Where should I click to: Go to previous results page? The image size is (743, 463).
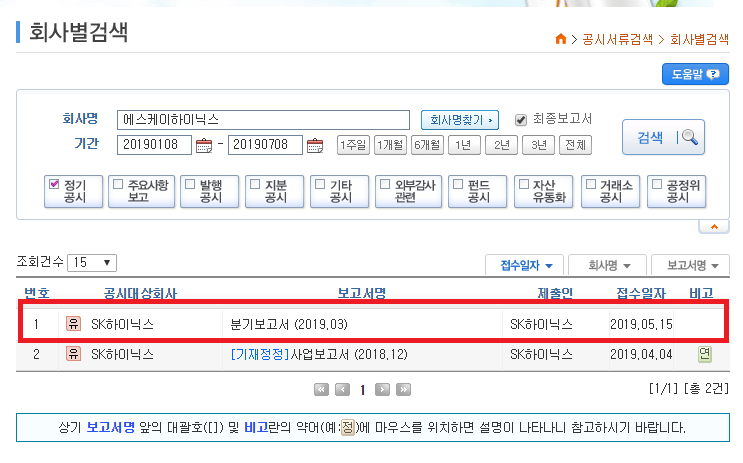342,390
